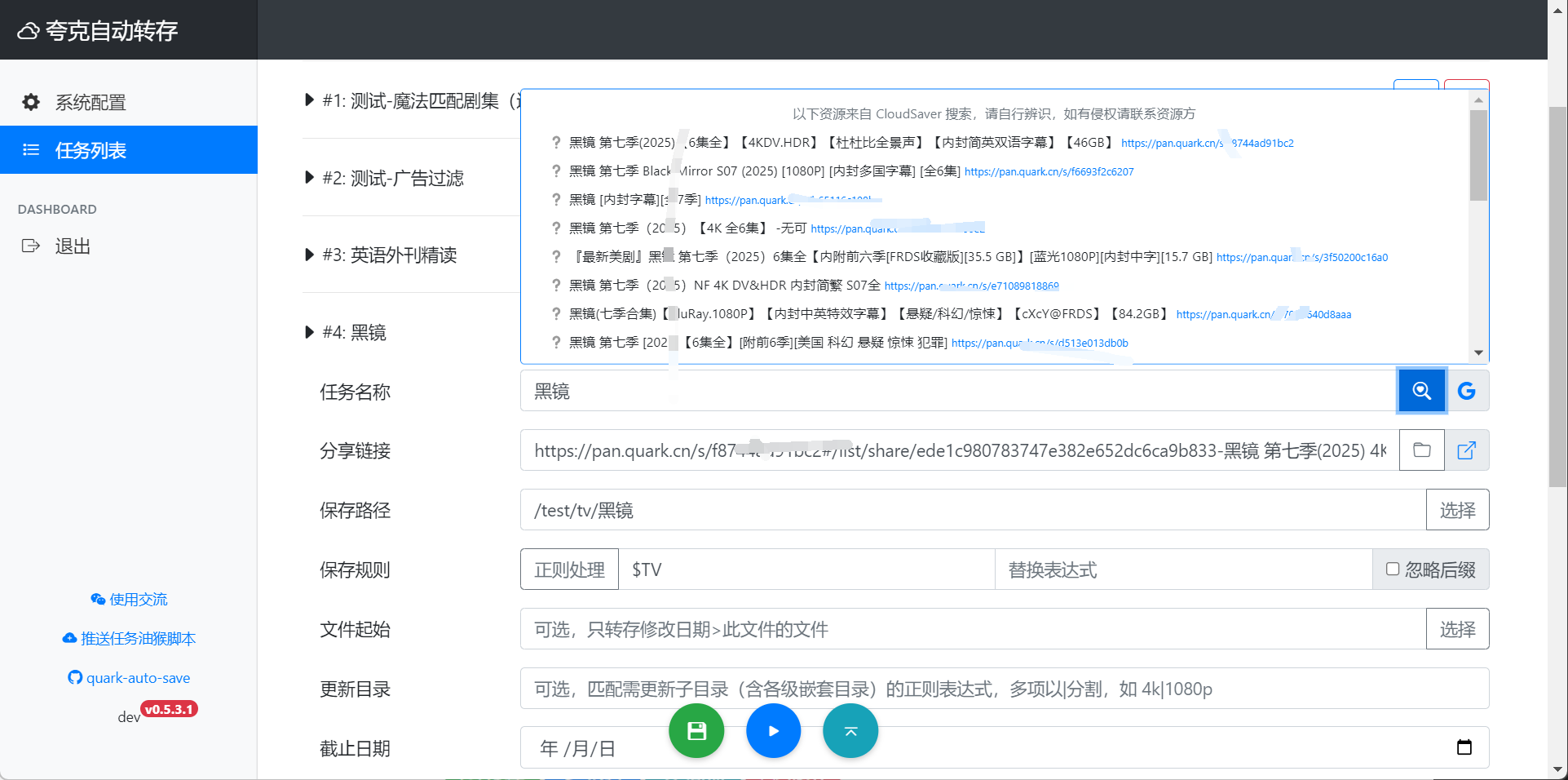Click the logout icon beside 退出
Image resolution: width=1568 pixels, height=780 pixels.
(30, 246)
